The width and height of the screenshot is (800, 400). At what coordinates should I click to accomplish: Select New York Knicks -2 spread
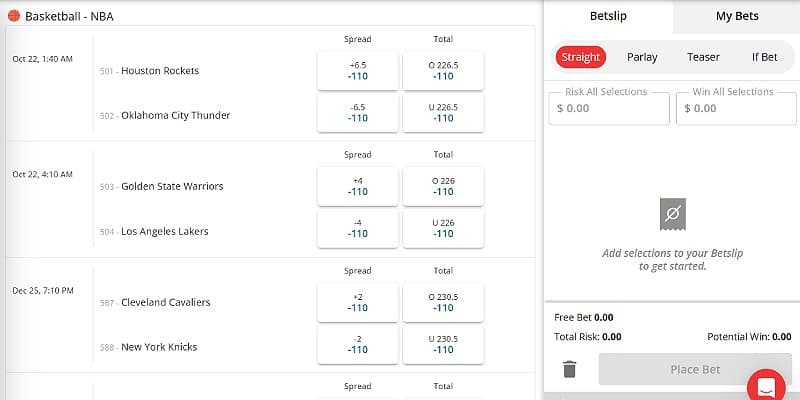click(358, 344)
